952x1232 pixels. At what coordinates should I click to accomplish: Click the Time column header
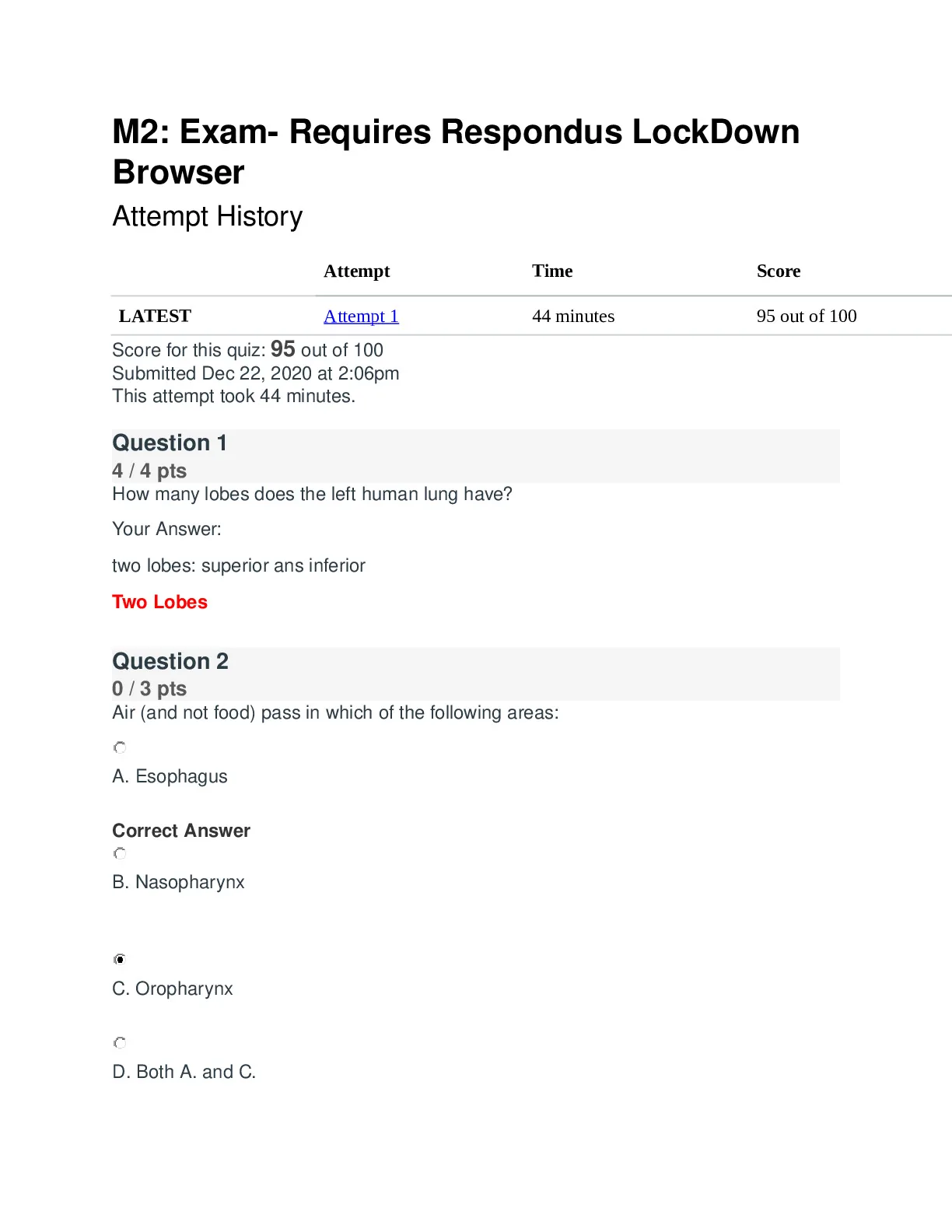[552, 271]
